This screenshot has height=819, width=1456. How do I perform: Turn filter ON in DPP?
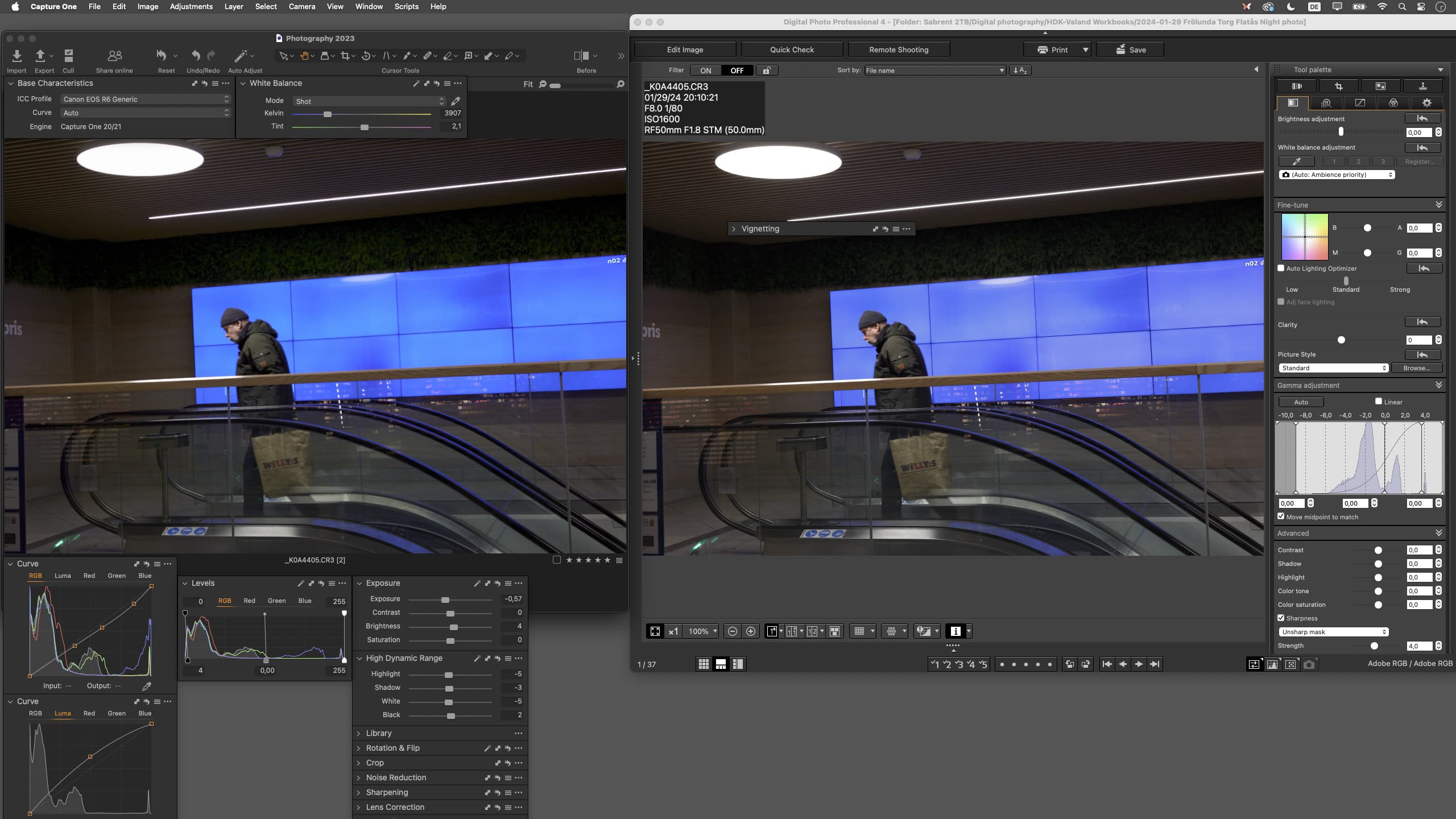click(705, 71)
